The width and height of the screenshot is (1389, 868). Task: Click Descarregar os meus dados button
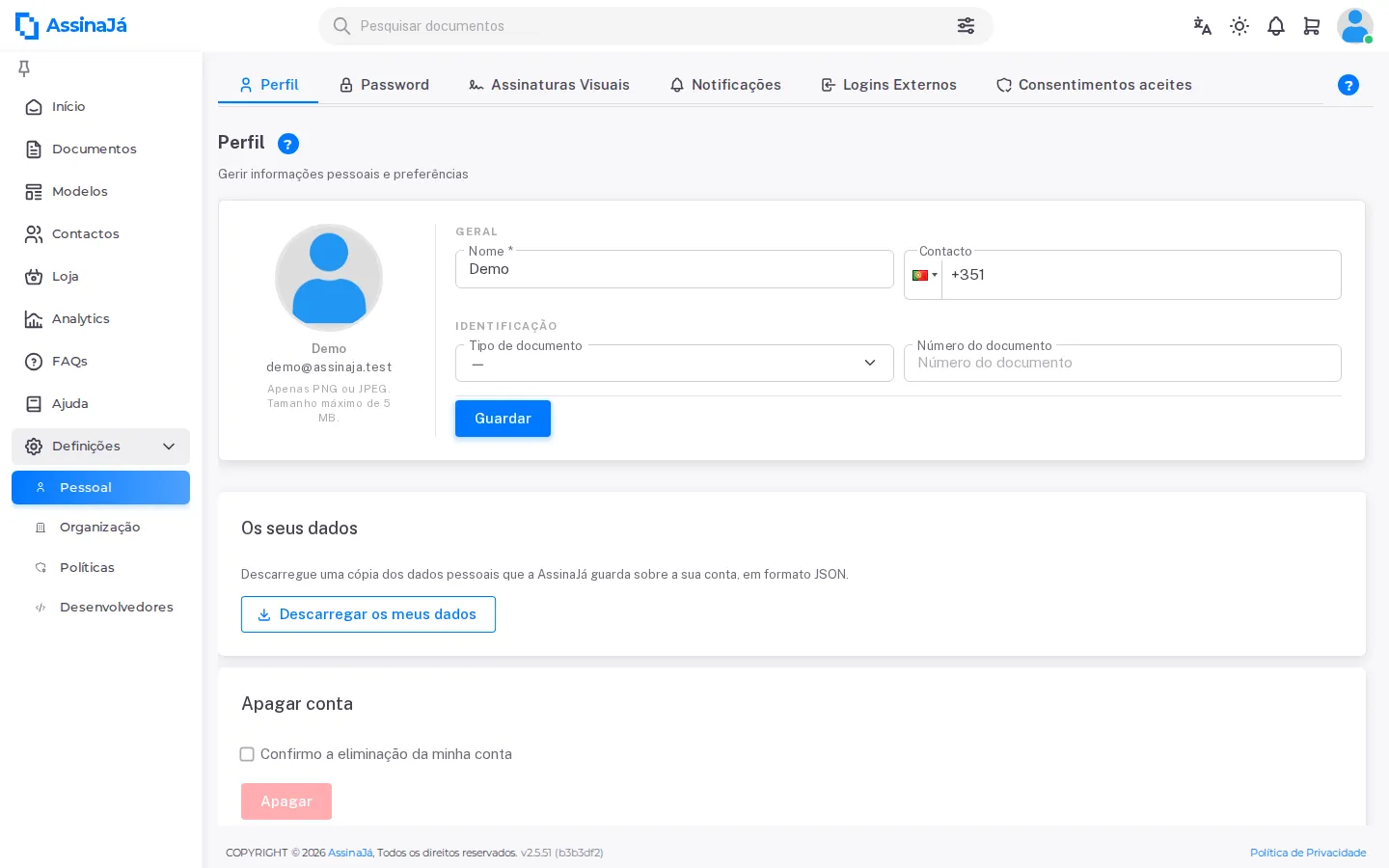(368, 614)
